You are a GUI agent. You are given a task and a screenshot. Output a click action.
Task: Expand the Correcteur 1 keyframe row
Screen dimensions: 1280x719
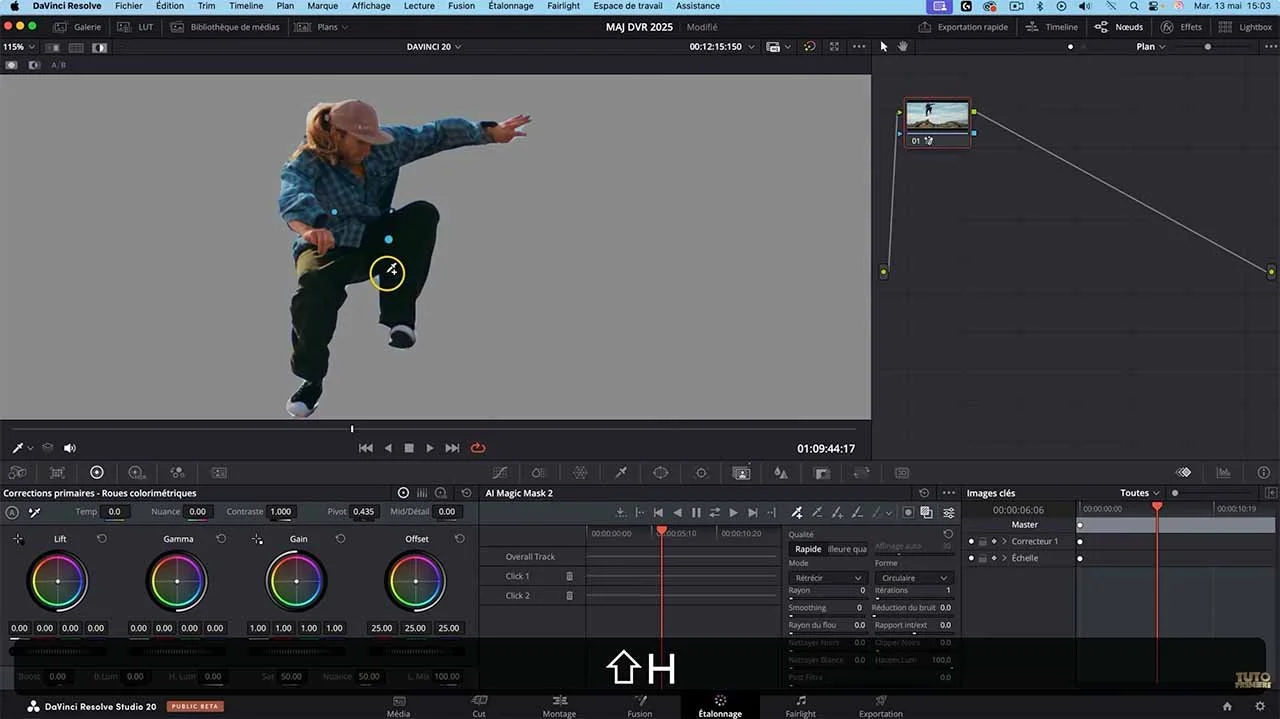pos(1004,541)
